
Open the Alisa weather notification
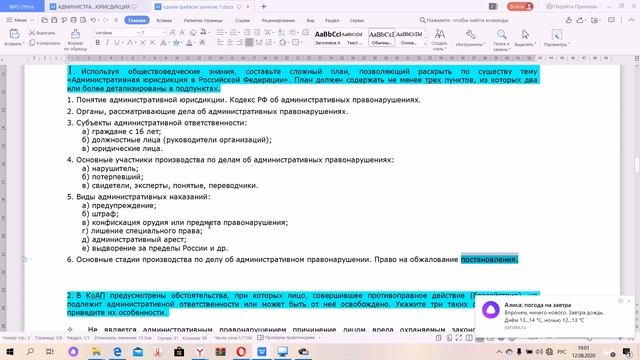(x=555, y=315)
